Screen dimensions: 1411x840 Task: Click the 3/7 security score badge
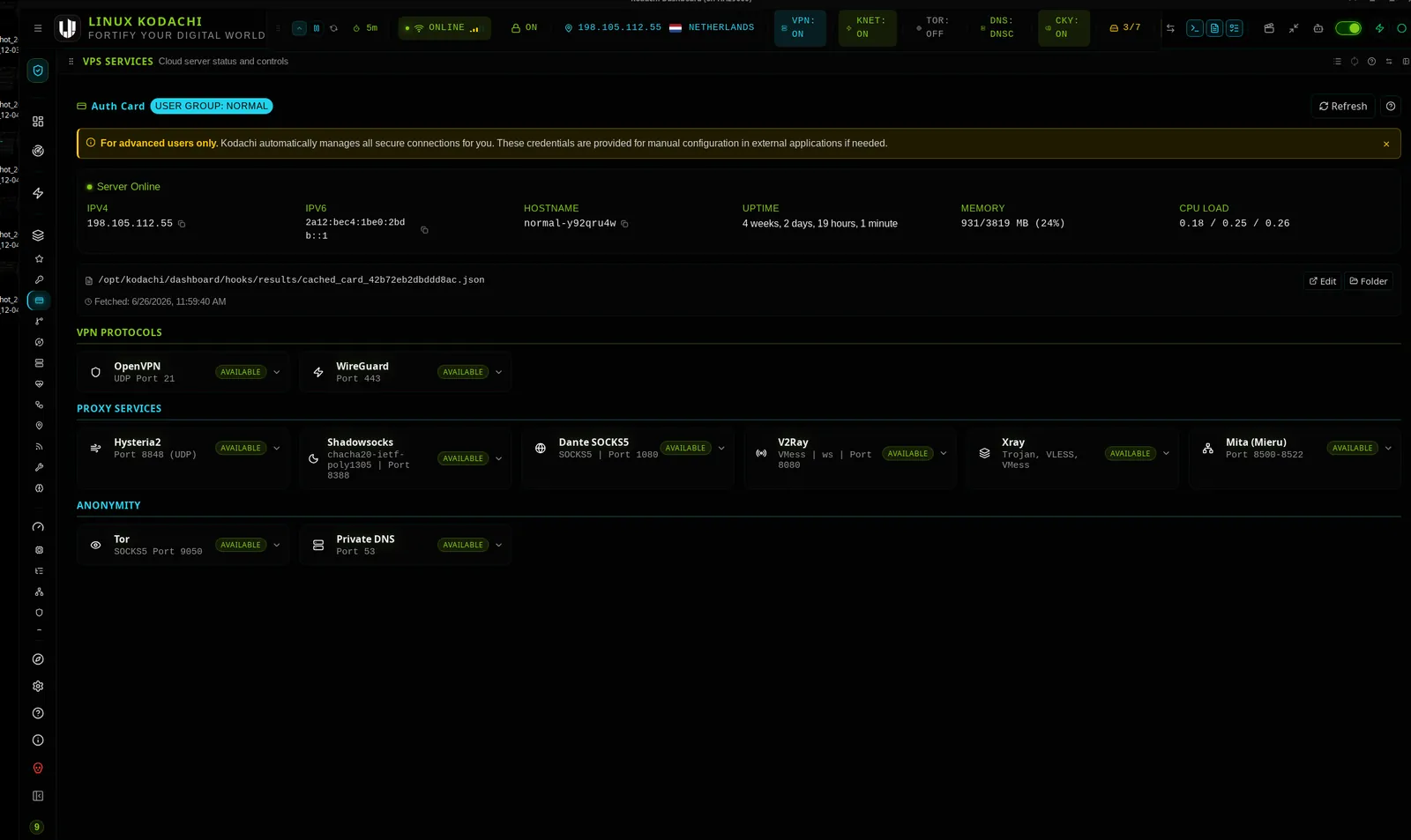(1125, 28)
